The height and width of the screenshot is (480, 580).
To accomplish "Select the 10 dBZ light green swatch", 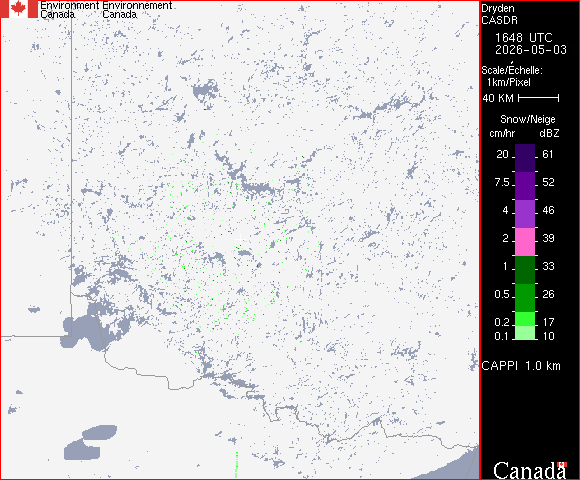I will [x=525, y=333].
